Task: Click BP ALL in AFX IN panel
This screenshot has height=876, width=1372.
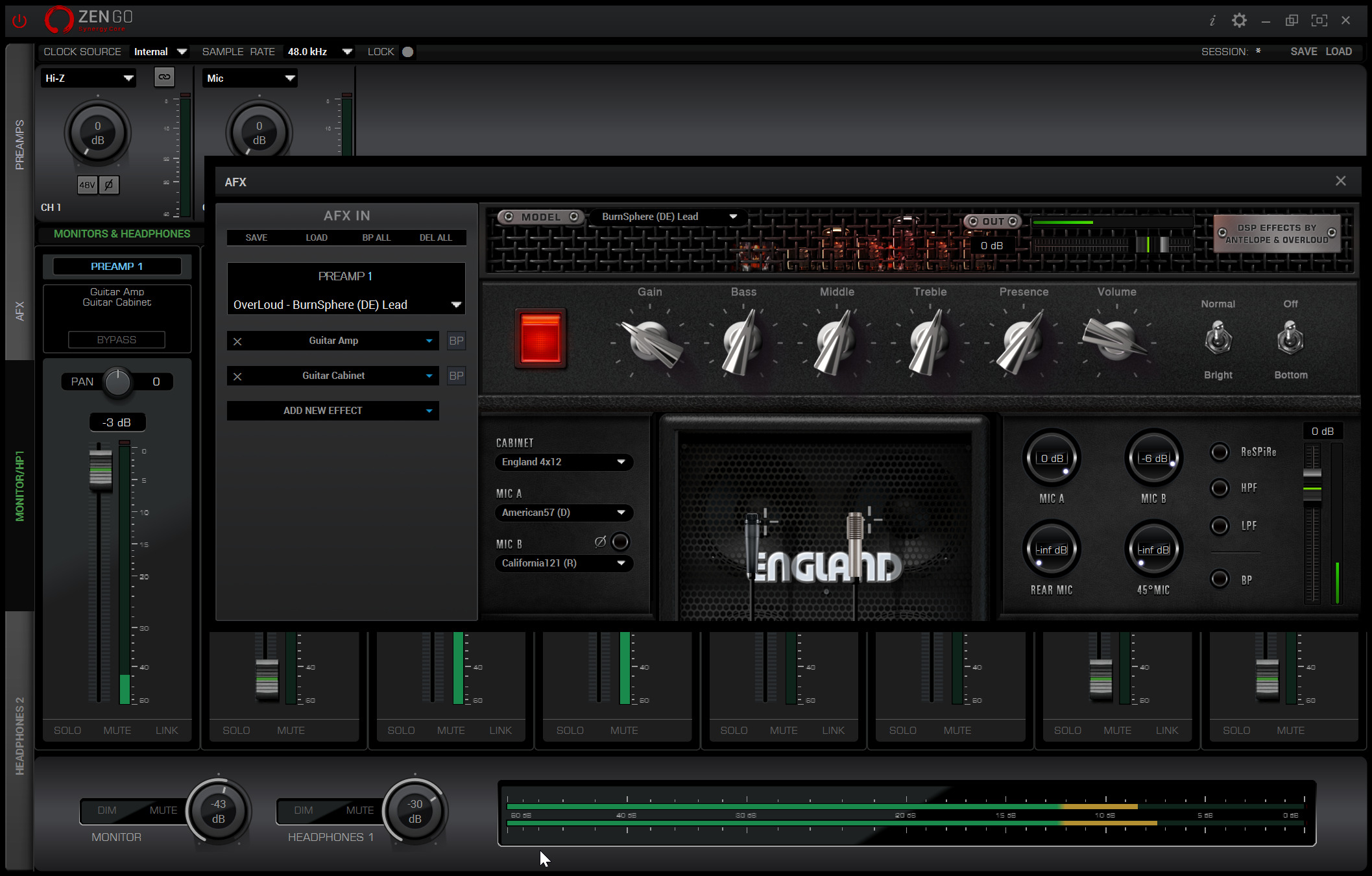Action: pos(376,237)
